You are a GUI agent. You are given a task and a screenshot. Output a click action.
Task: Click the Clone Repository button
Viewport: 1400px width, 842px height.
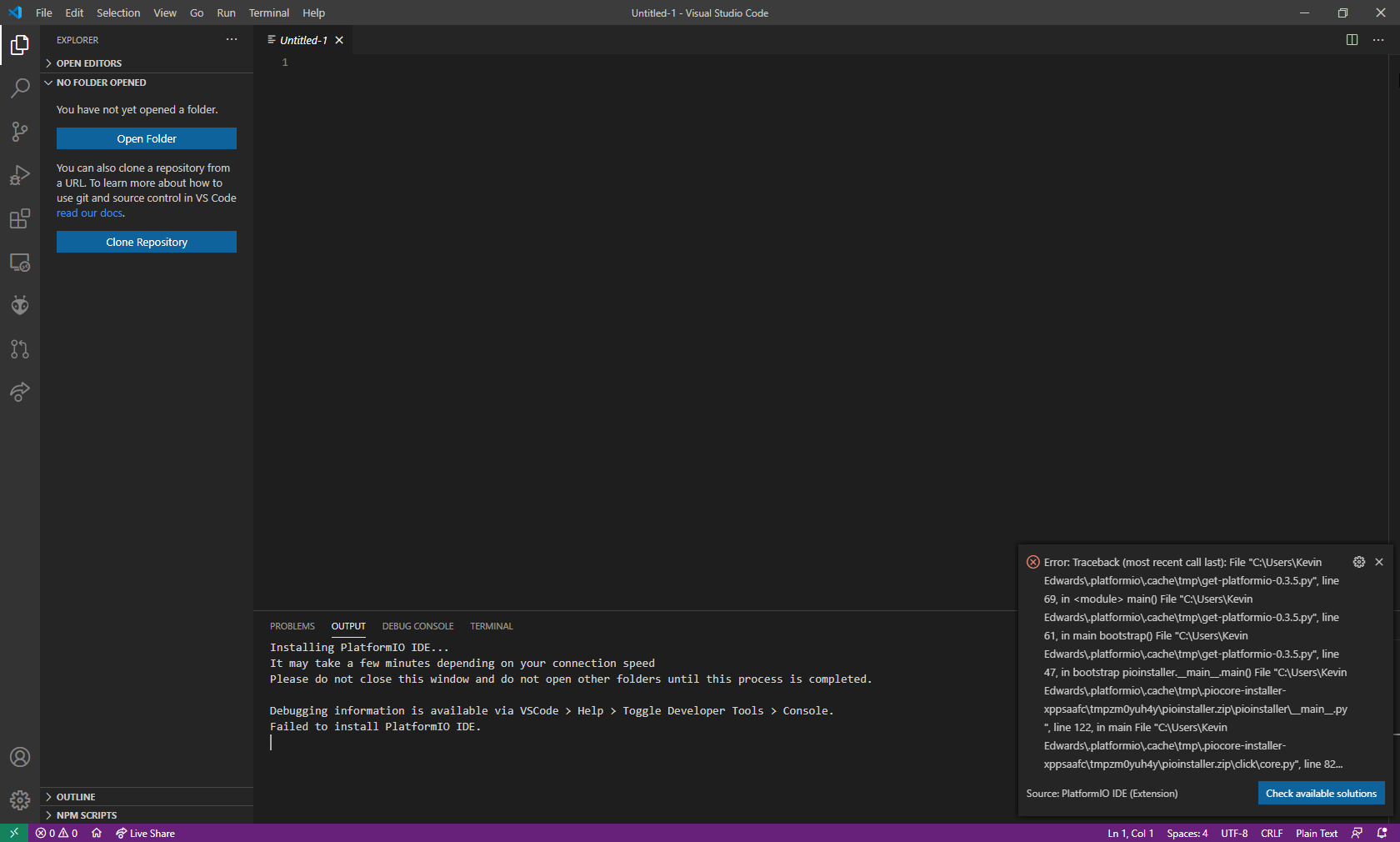147,242
